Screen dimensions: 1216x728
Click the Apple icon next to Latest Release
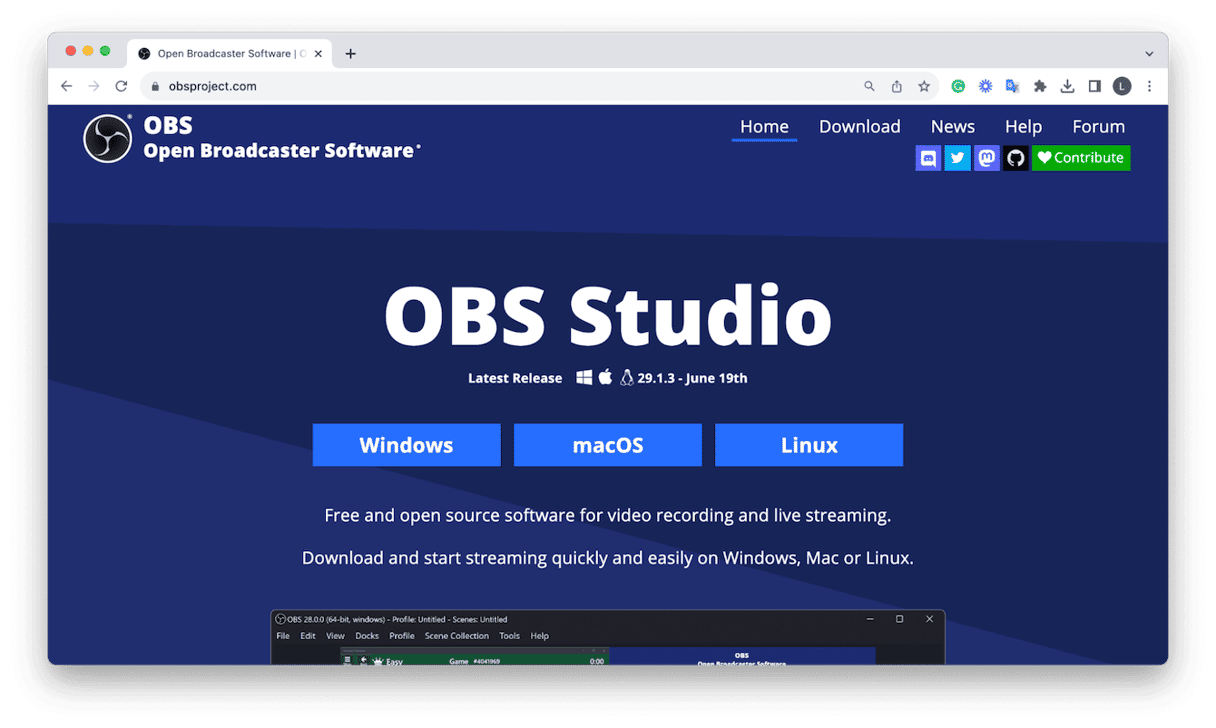606,377
